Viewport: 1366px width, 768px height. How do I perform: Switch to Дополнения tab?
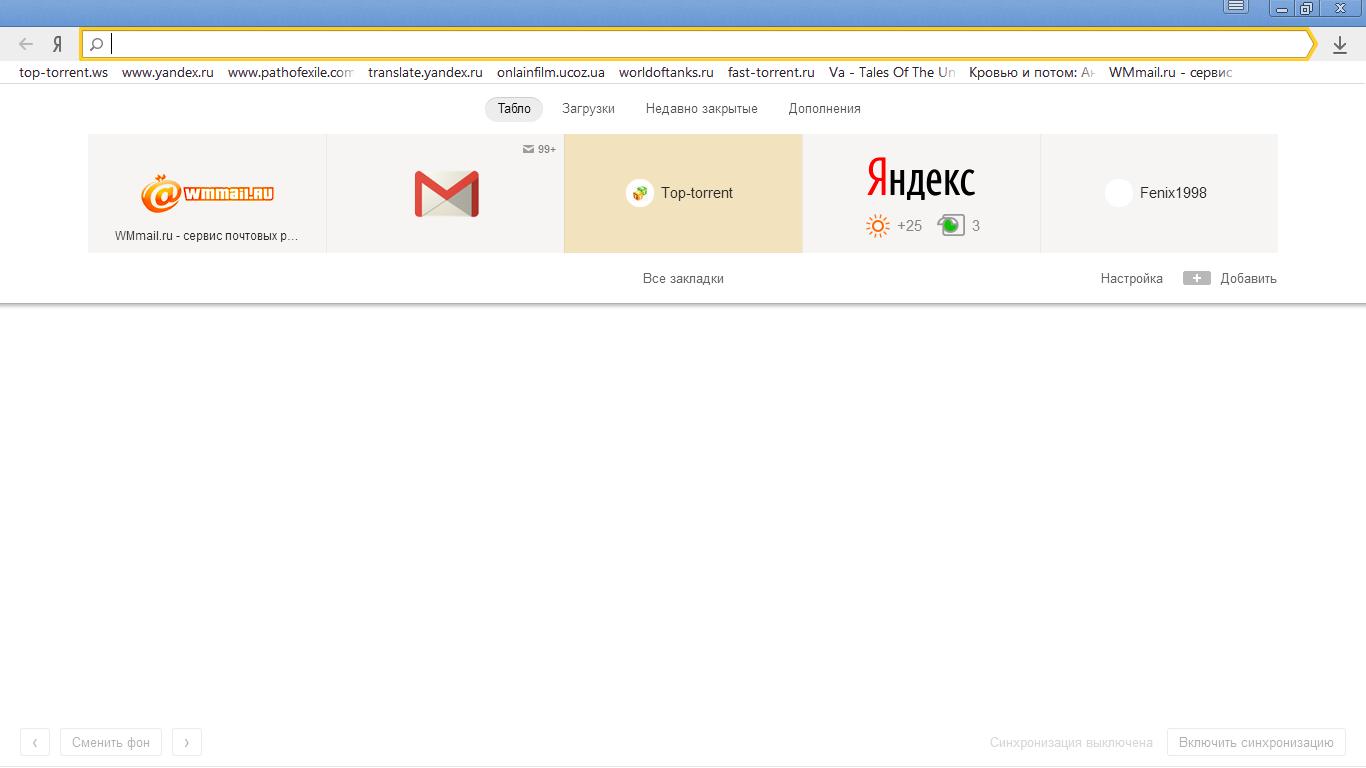(x=825, y=108)
